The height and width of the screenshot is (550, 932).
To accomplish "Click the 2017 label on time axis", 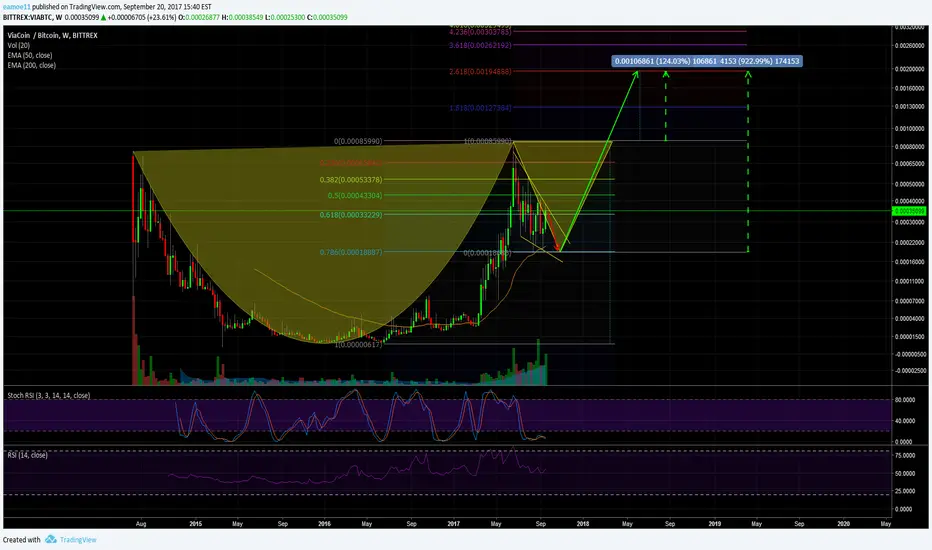I will [x=454, y=524].
